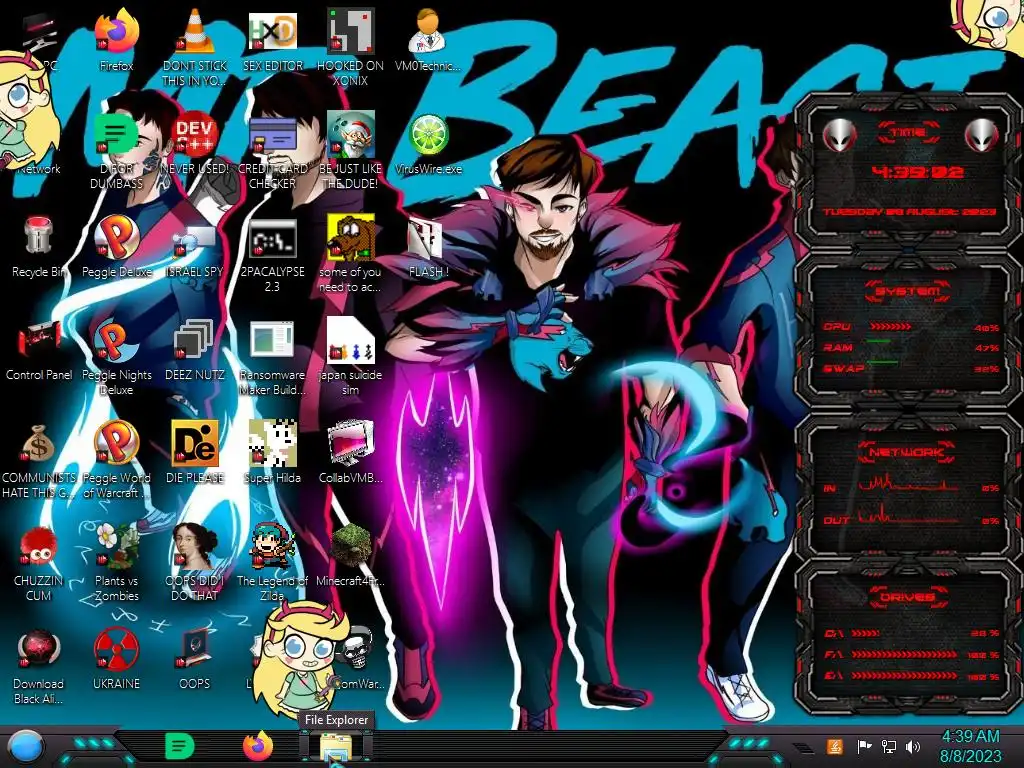Click the F:\ drive bar in Drives widget
Screen dimensions: 1024x768
click(x=904, y=654)
